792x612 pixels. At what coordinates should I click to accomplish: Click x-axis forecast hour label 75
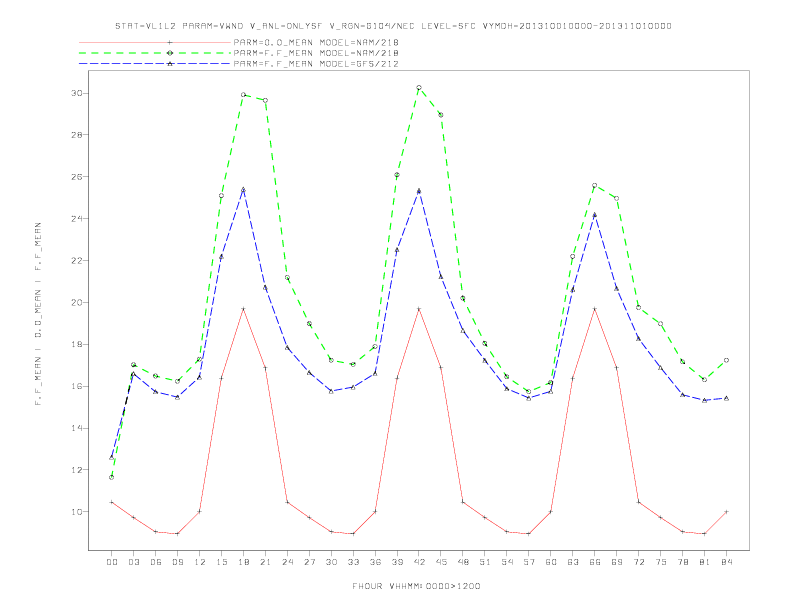click(661, 562)
